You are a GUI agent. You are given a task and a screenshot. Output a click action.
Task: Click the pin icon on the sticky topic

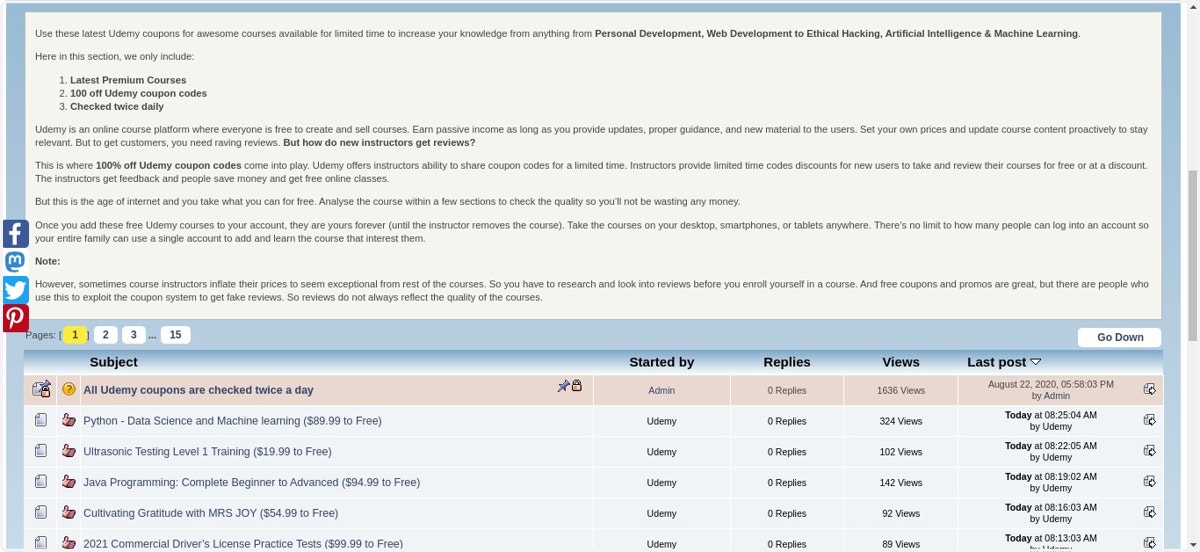(x=563, y=386)
